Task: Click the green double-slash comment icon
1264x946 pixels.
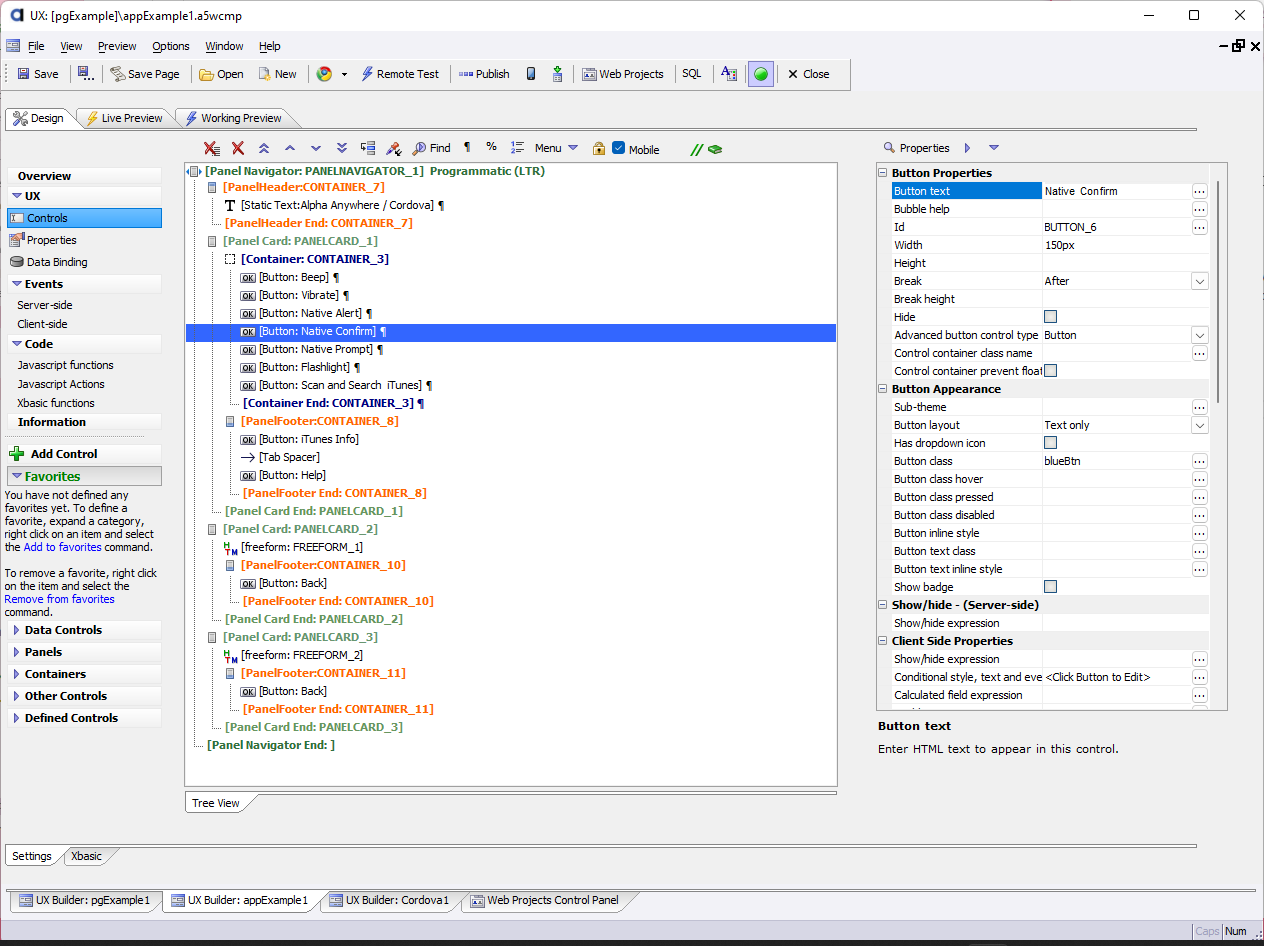Action: coord(697,149)
